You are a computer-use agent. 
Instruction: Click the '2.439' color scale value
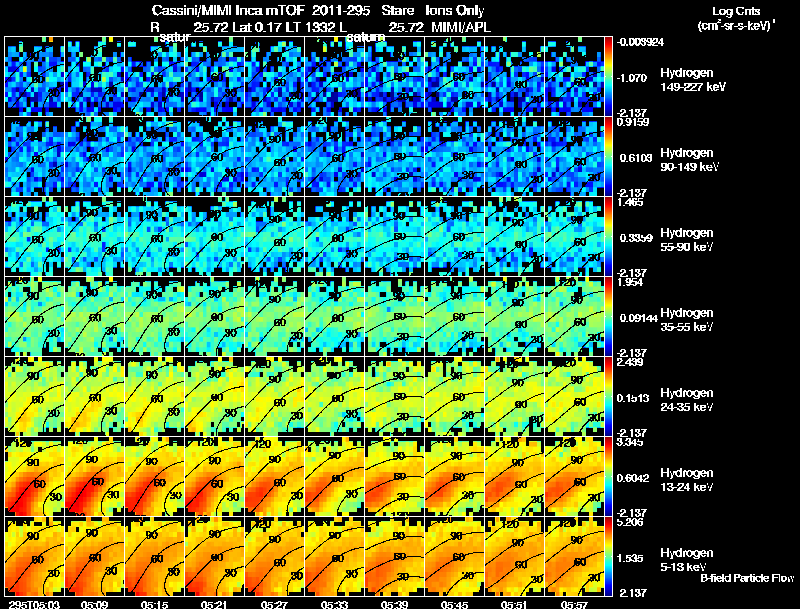click(630, 362)
